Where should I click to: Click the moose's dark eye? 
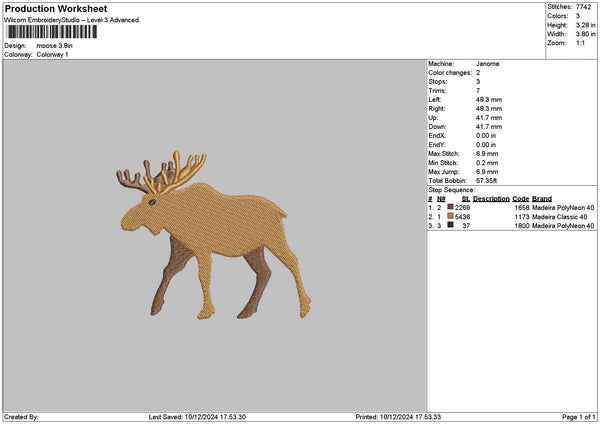(x=153, y=202)
